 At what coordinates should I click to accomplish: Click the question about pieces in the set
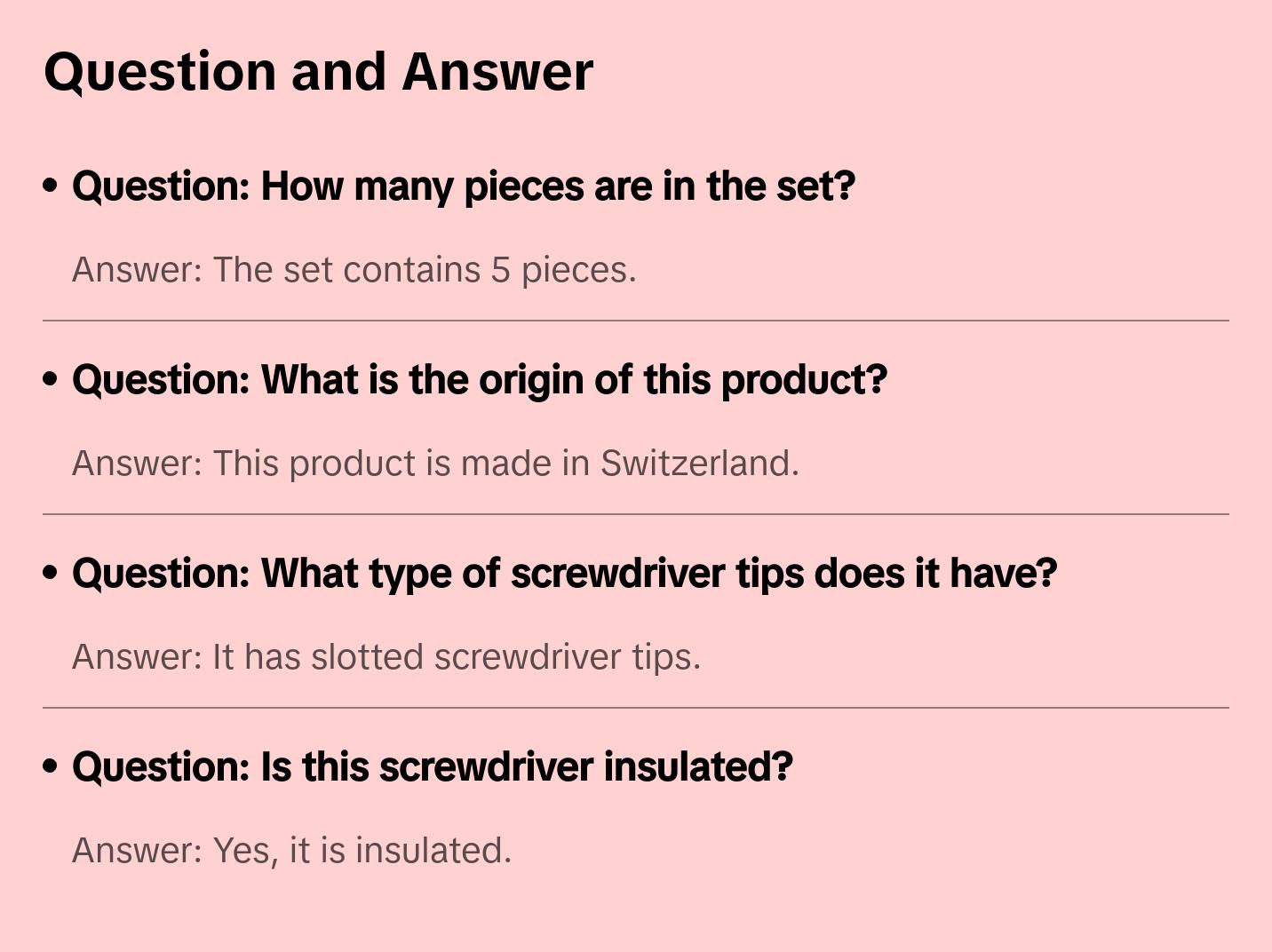coord(463,186)
